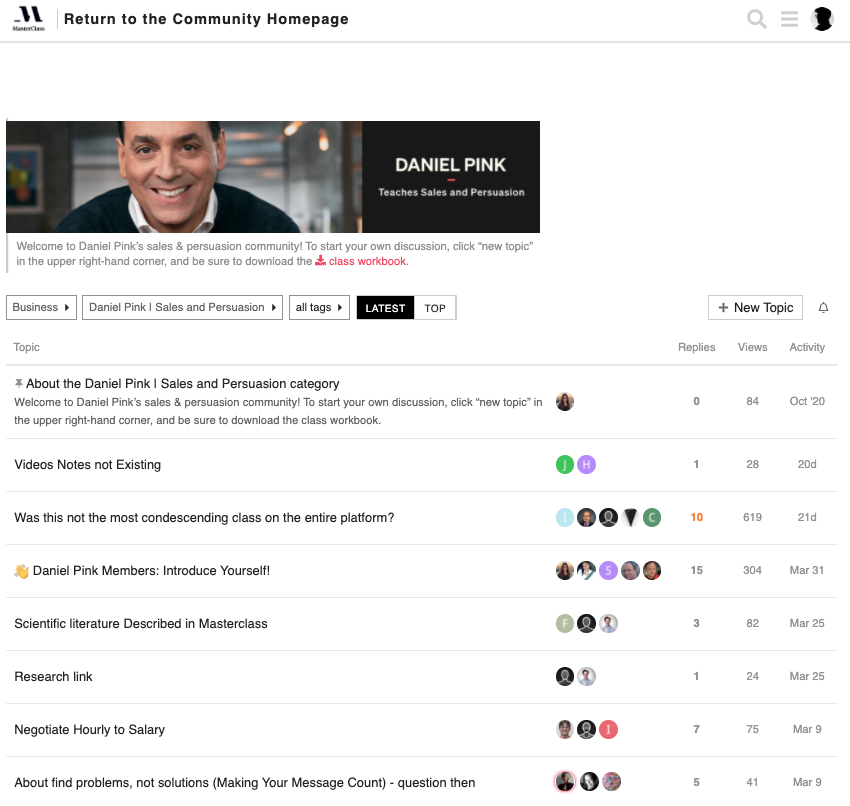This screenshot has height=806, width=850.
Task: Click red I avatar on Negotiate Hourly row
Action: click(608, 730)
